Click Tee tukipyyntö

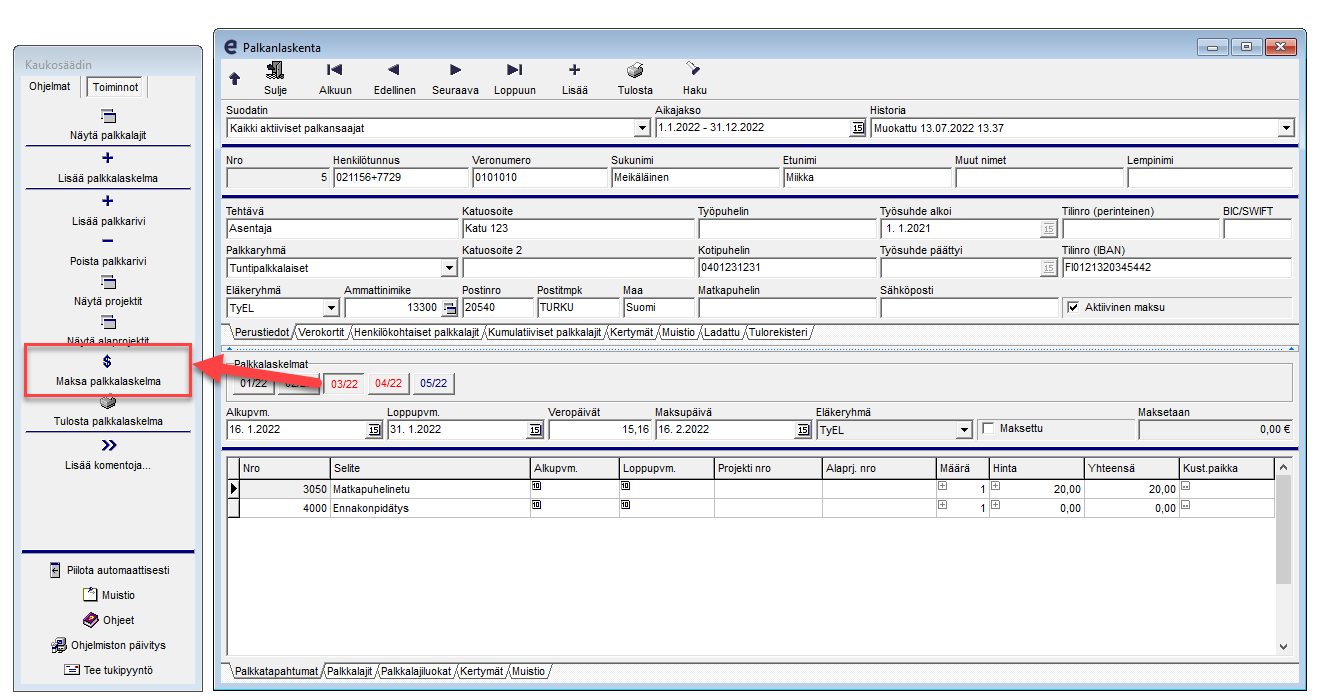[108, 670]
